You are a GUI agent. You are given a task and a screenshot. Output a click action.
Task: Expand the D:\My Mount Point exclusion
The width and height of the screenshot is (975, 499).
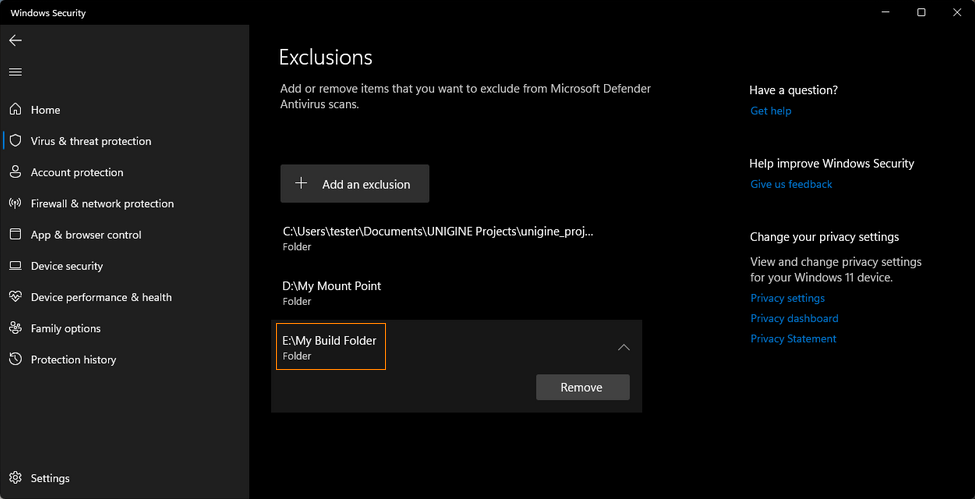click(456, 293)
